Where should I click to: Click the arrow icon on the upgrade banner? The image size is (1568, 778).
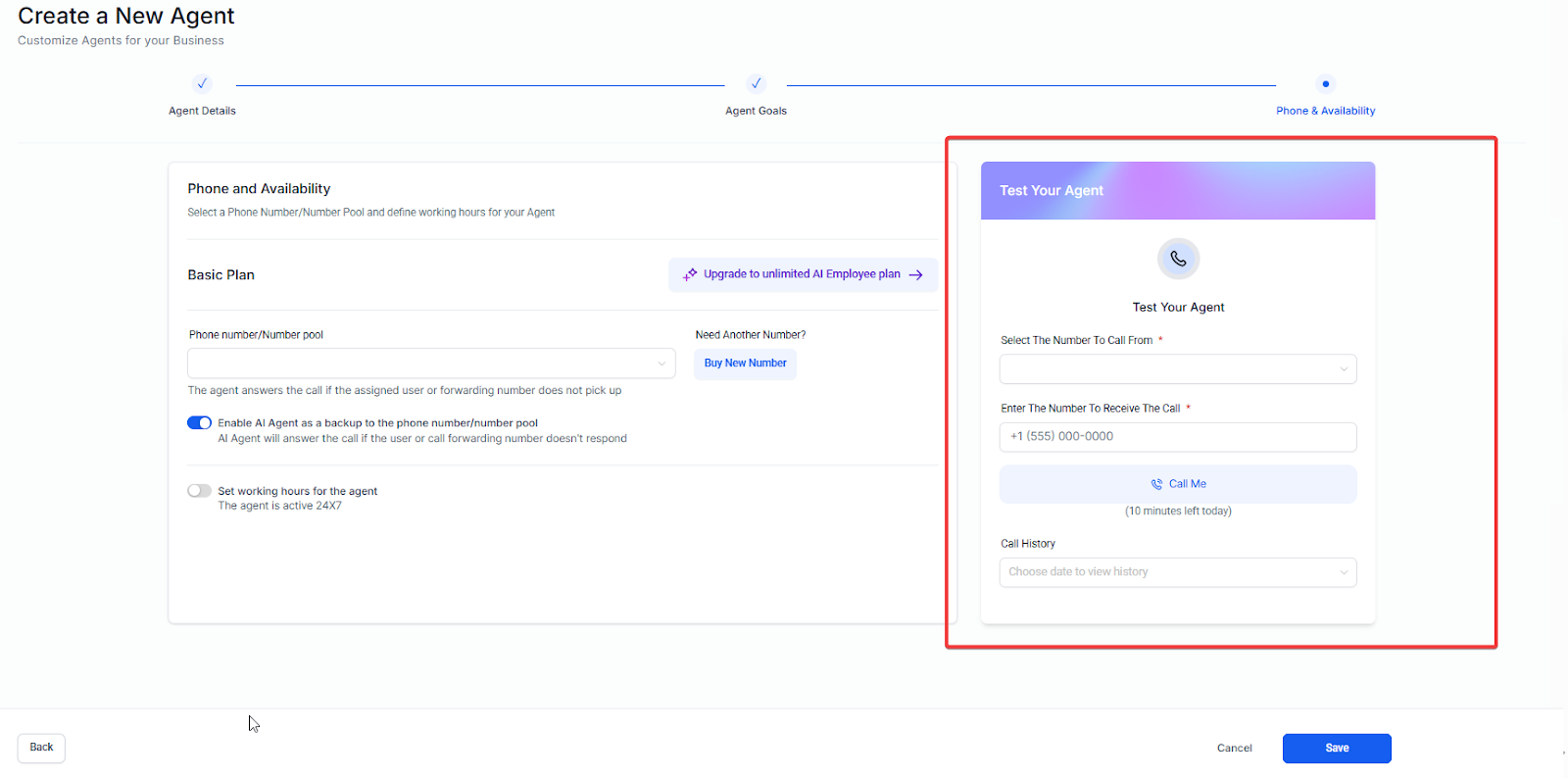point(916,275)
